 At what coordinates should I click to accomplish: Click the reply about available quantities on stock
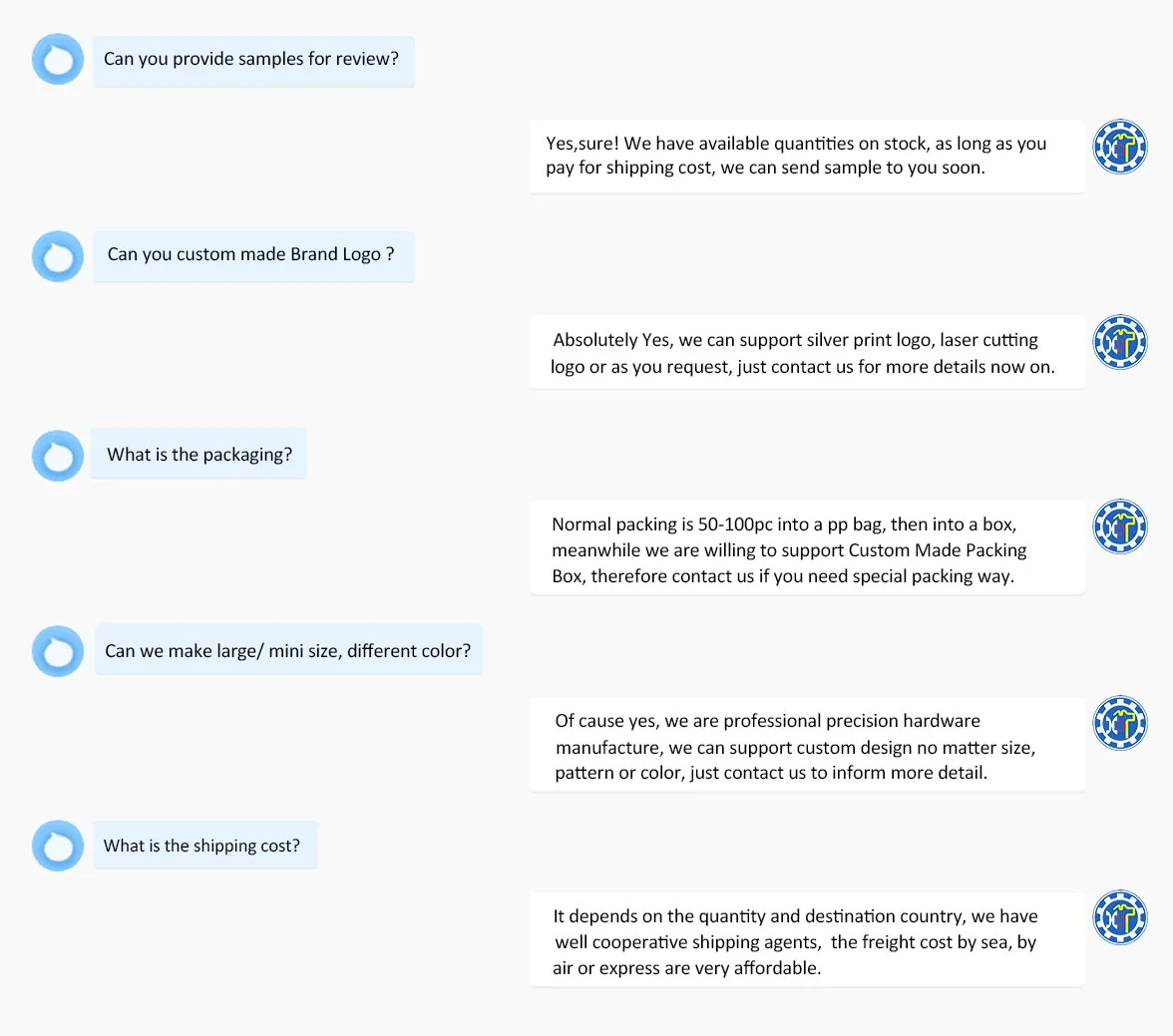[x=806, y=157]
